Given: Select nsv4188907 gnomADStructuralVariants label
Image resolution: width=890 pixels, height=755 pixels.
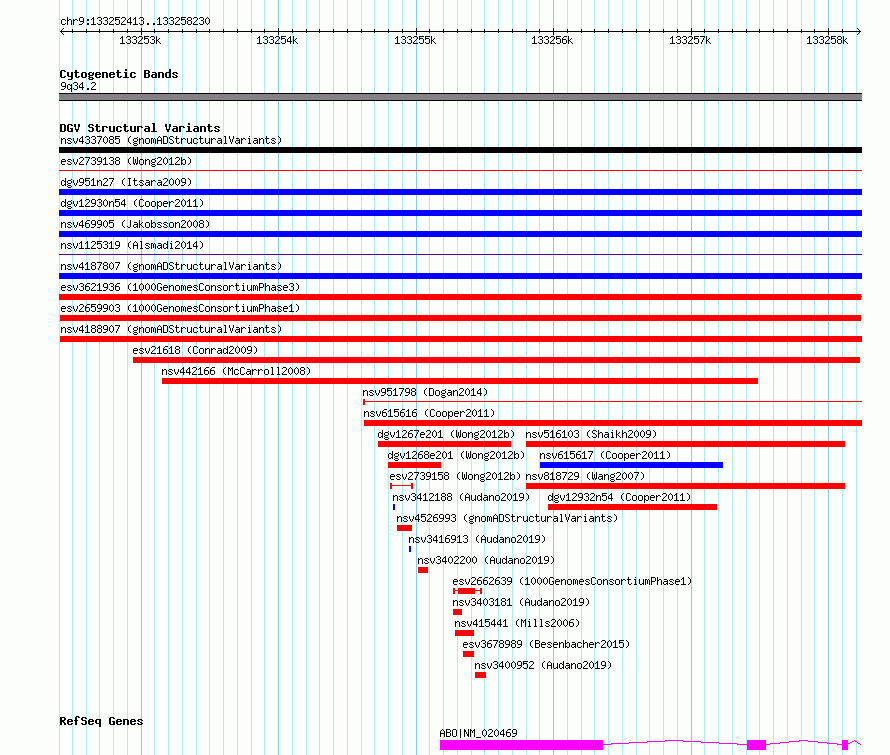Looking at the screenshot, I should 171,329.
